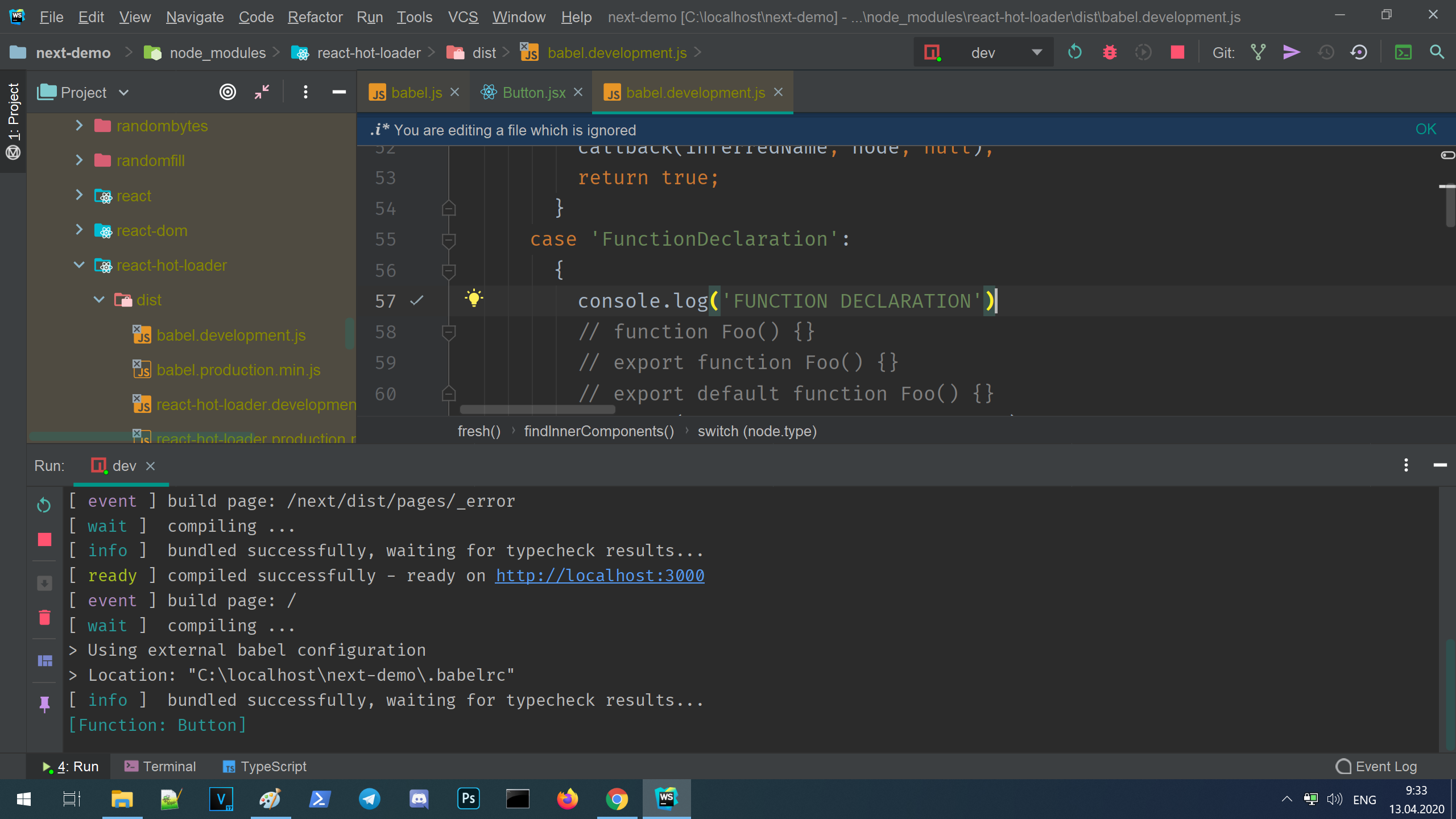The width and height of the screenshot is (1456, 819).
Task: Rerun the dev configuration from the toolbar
Action: (x=1074, y=52)
